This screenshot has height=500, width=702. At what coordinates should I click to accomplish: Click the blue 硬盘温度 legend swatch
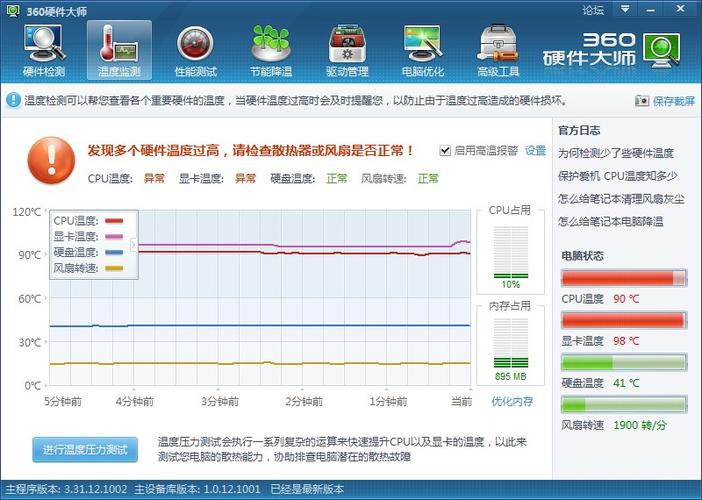click(114, 252)
